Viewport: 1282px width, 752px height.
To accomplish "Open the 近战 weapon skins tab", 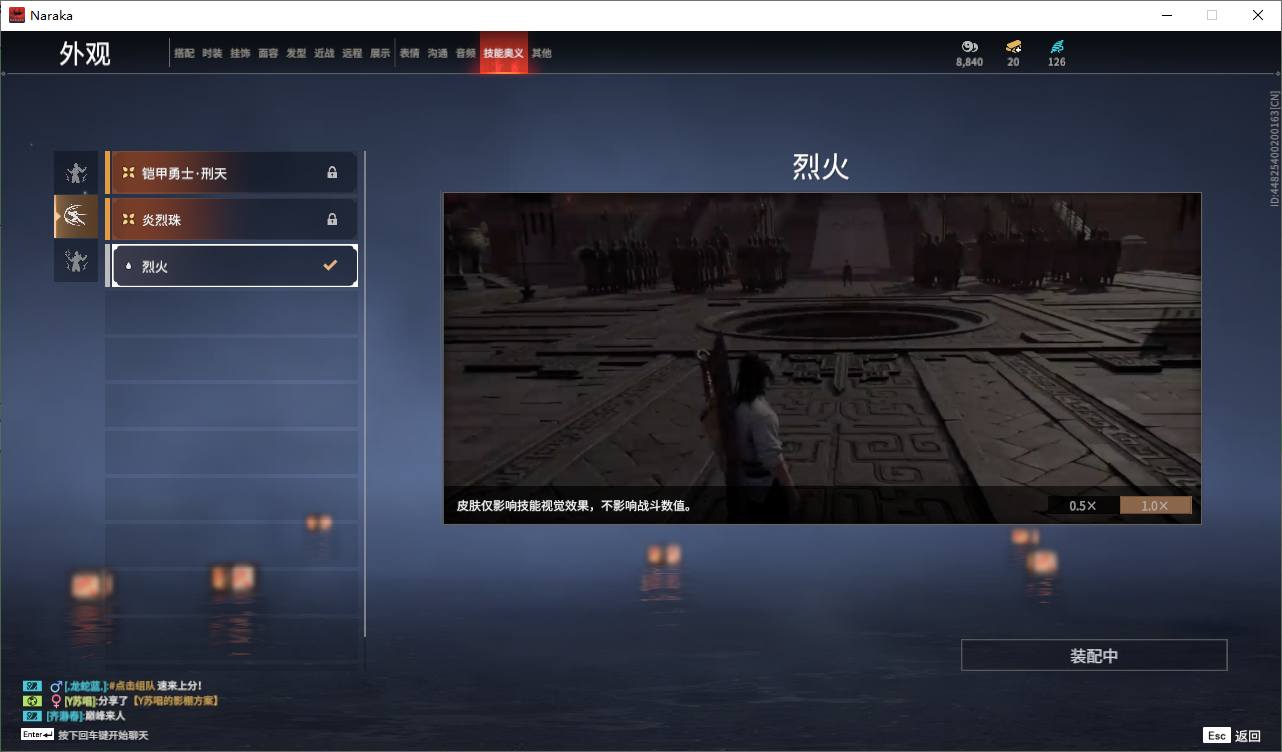I will (324, 53).
